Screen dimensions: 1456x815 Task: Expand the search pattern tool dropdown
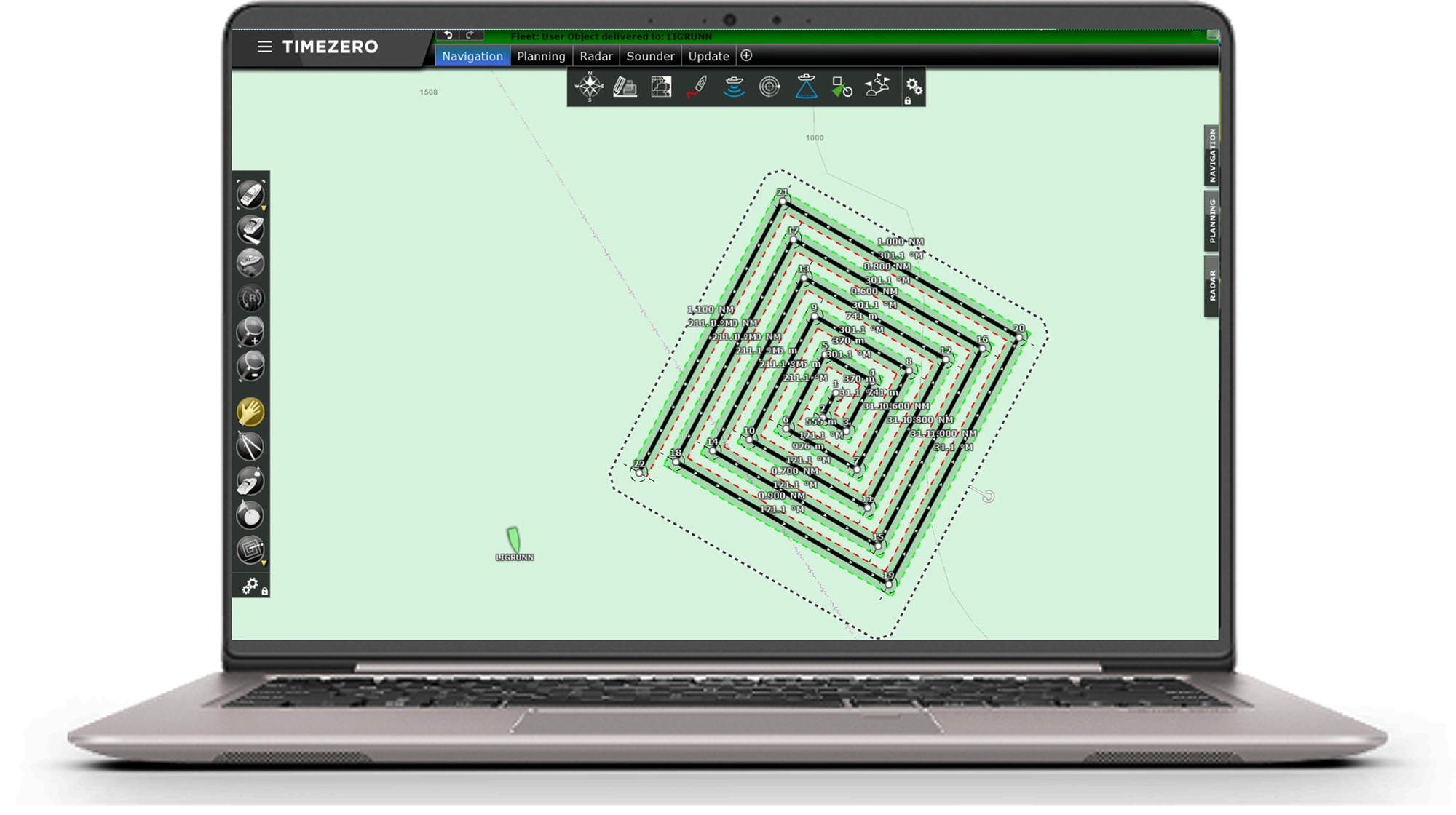pyautogui.click(x=264, y=563)
